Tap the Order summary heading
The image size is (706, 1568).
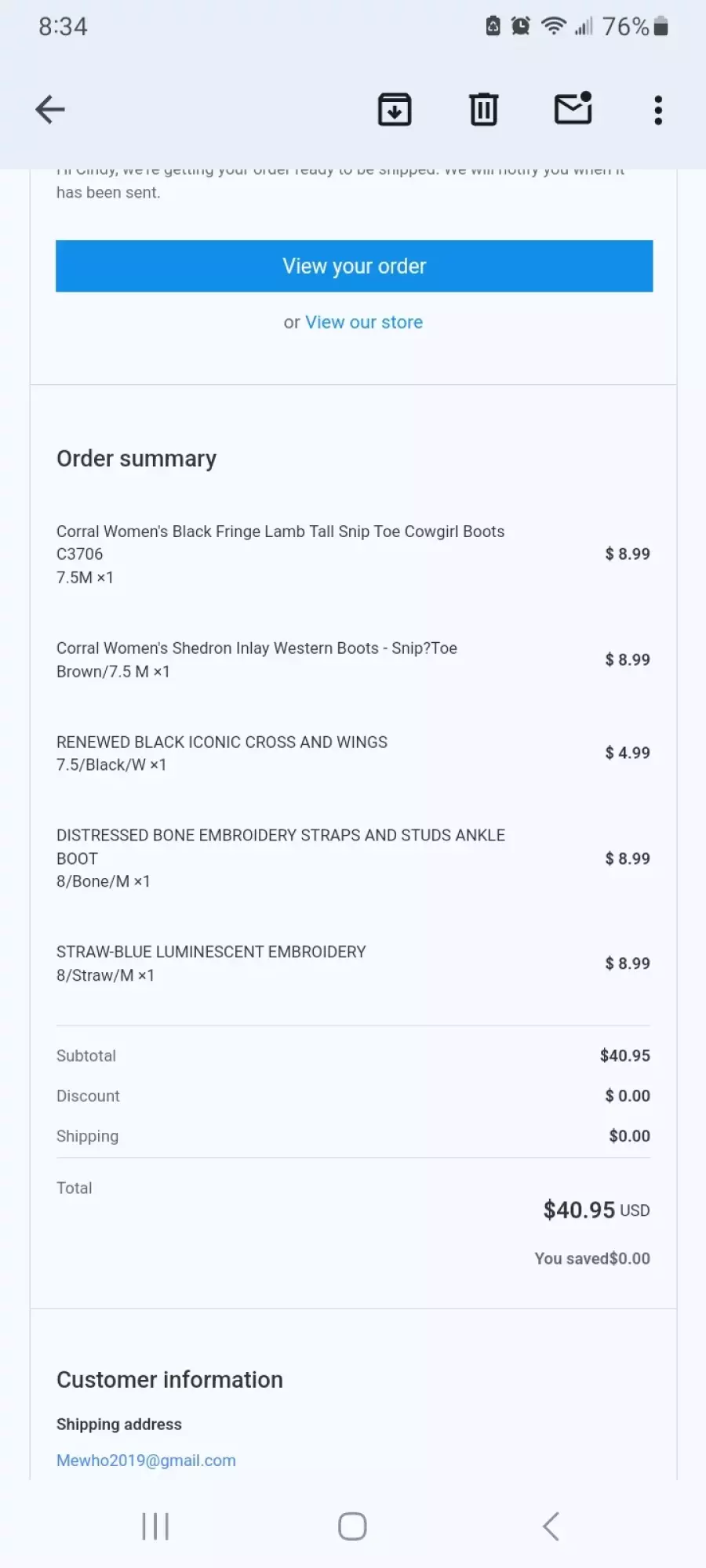(136, 459)
